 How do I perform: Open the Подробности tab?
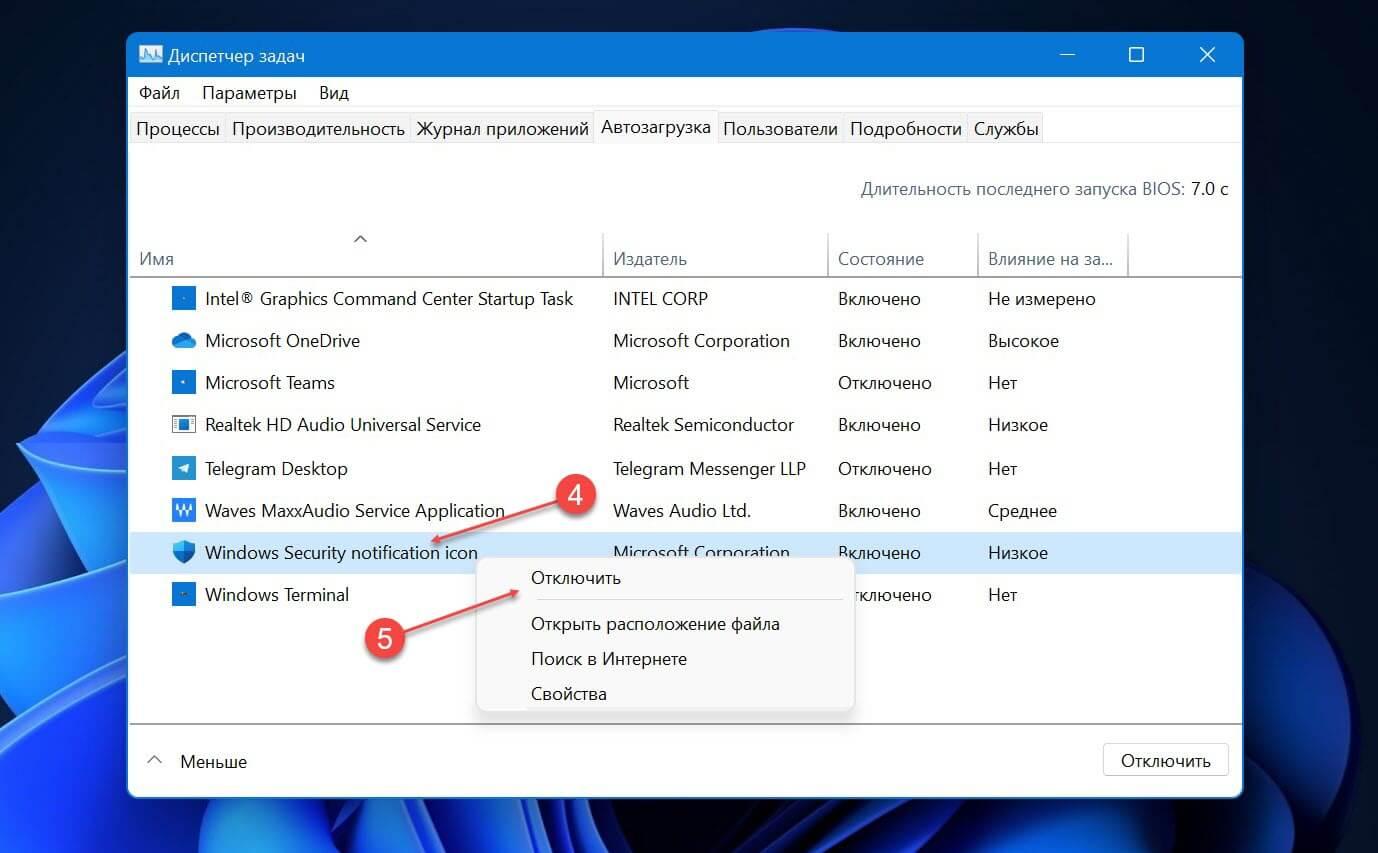coord(905,128)
